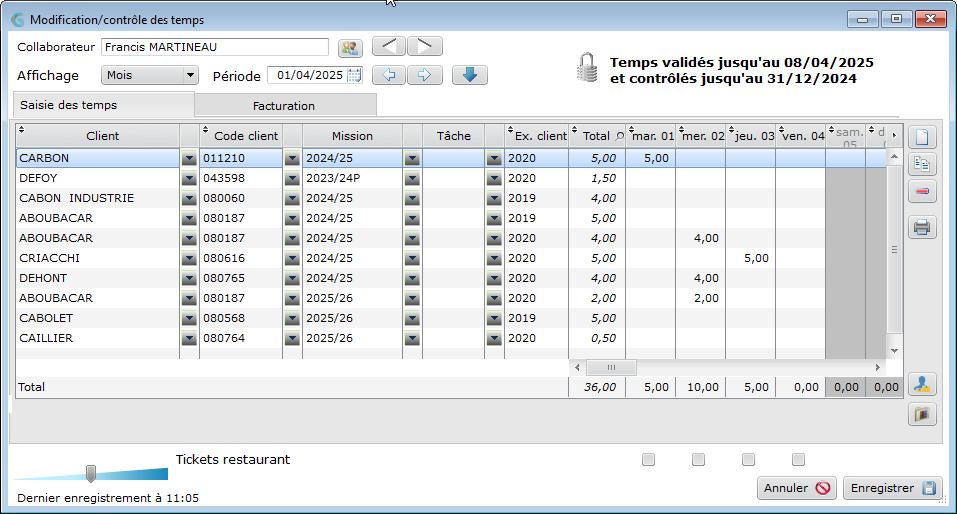Go to previous collaborator arrow
This screenshot has height=514, width=957.
point(389,46)
